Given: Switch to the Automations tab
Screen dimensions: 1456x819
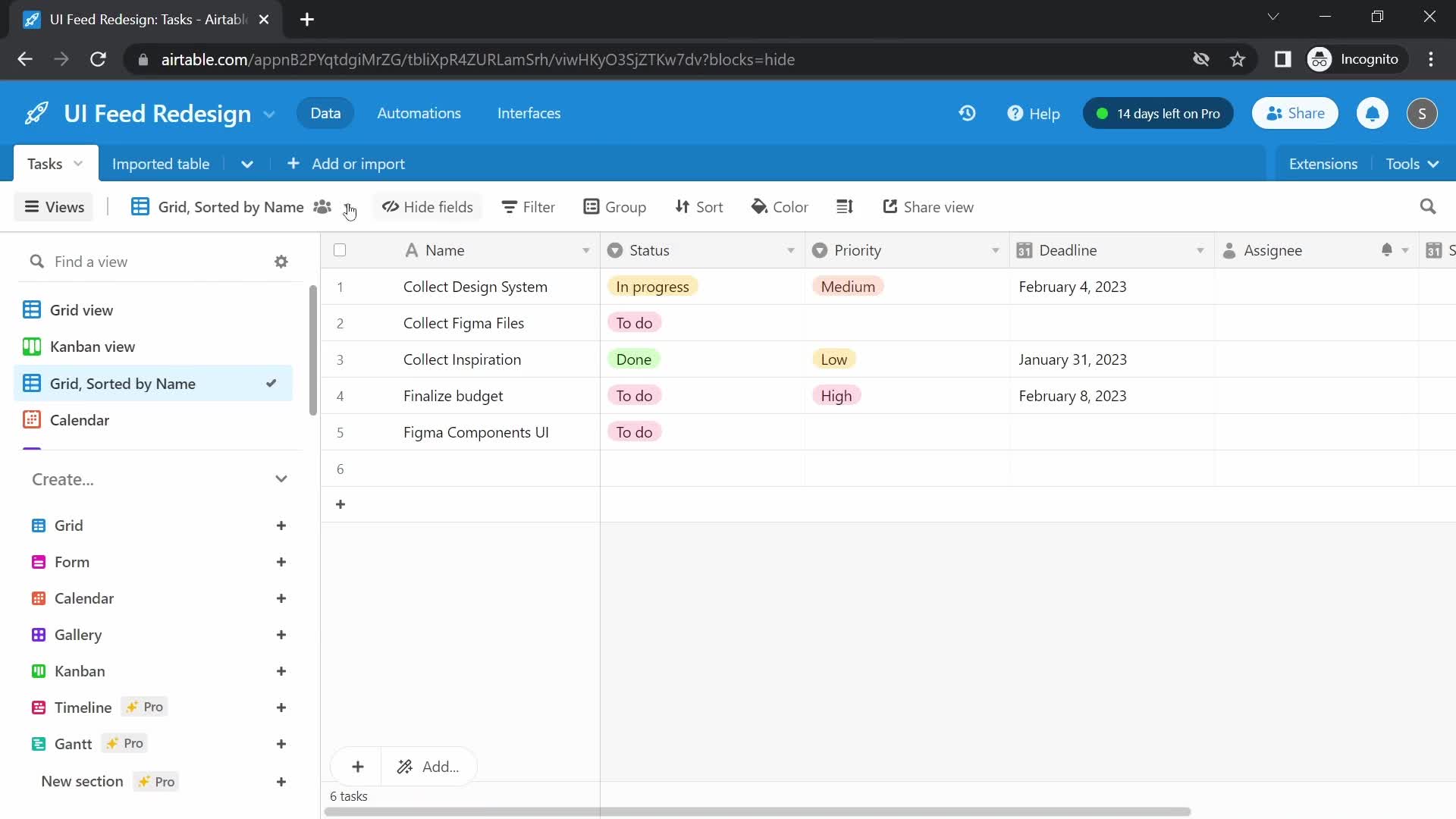Looking at the screenshot, I should 419,113.
